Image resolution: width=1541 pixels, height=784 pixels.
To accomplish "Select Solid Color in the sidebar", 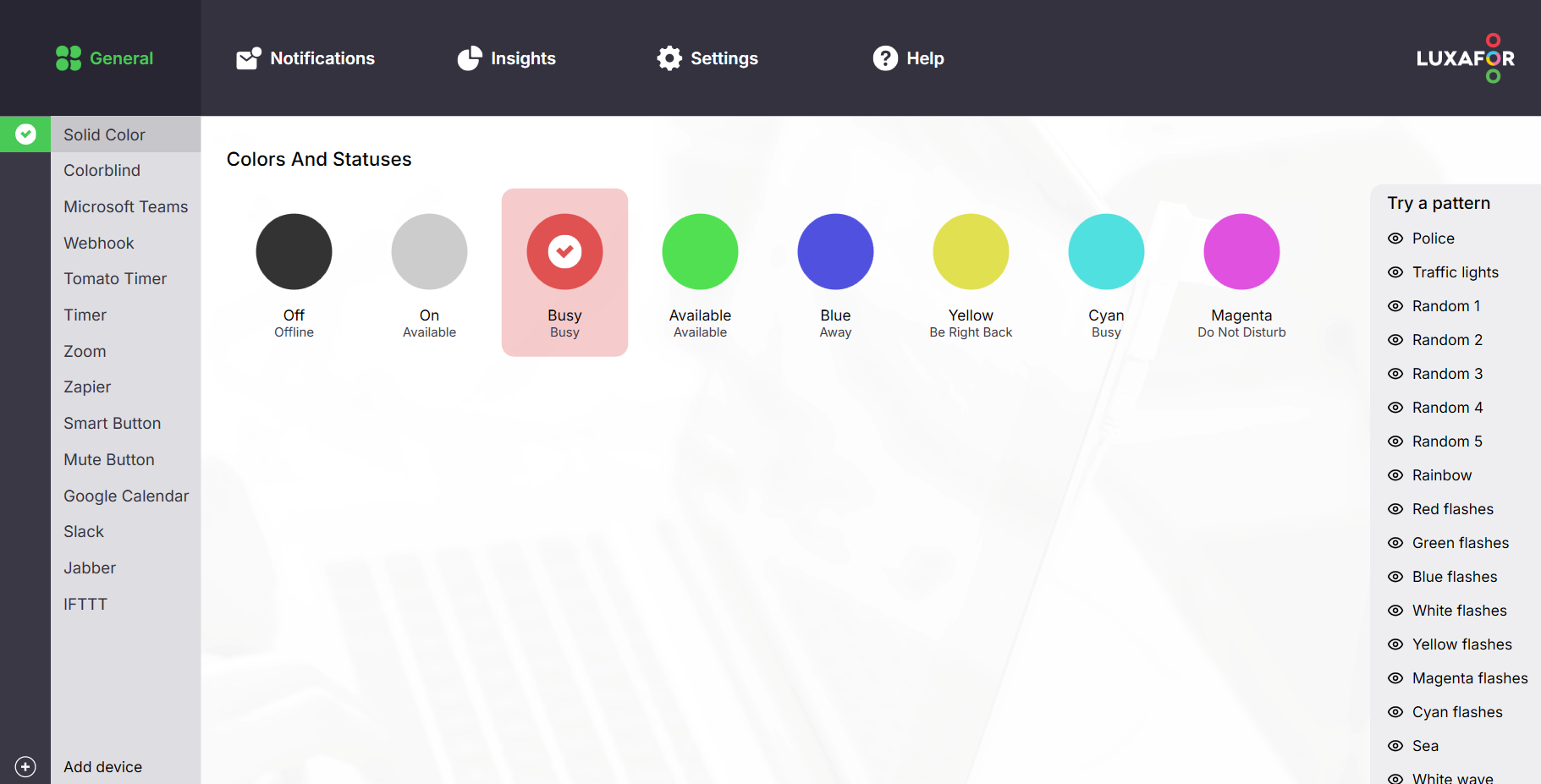I will coord(125,134).
